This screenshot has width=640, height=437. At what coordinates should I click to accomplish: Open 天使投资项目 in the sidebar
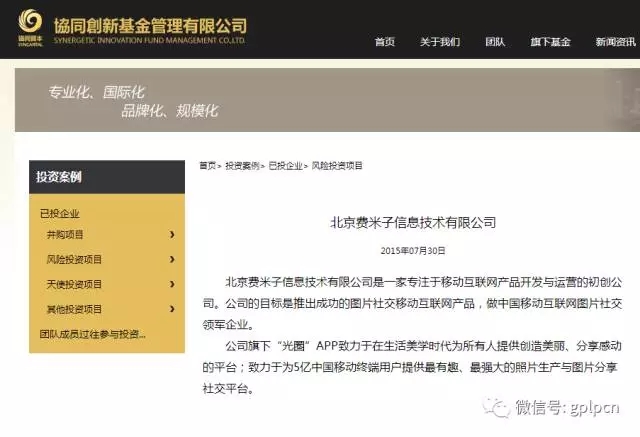(x=74, y=284)
